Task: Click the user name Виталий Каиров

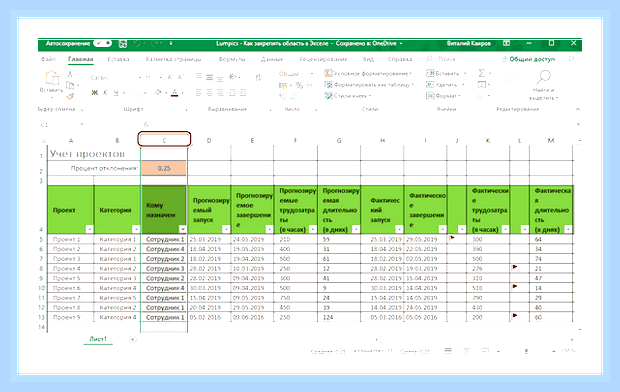Action: coord(469,43)
